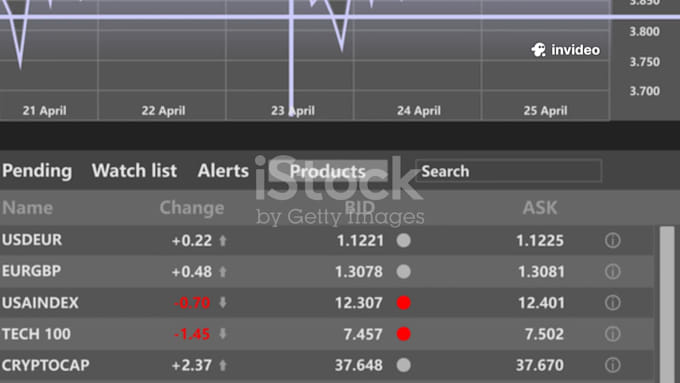Viewport: 680px width, 383px height.
Task: Click the invideo logo on the chart
Action: pos(566,50)
